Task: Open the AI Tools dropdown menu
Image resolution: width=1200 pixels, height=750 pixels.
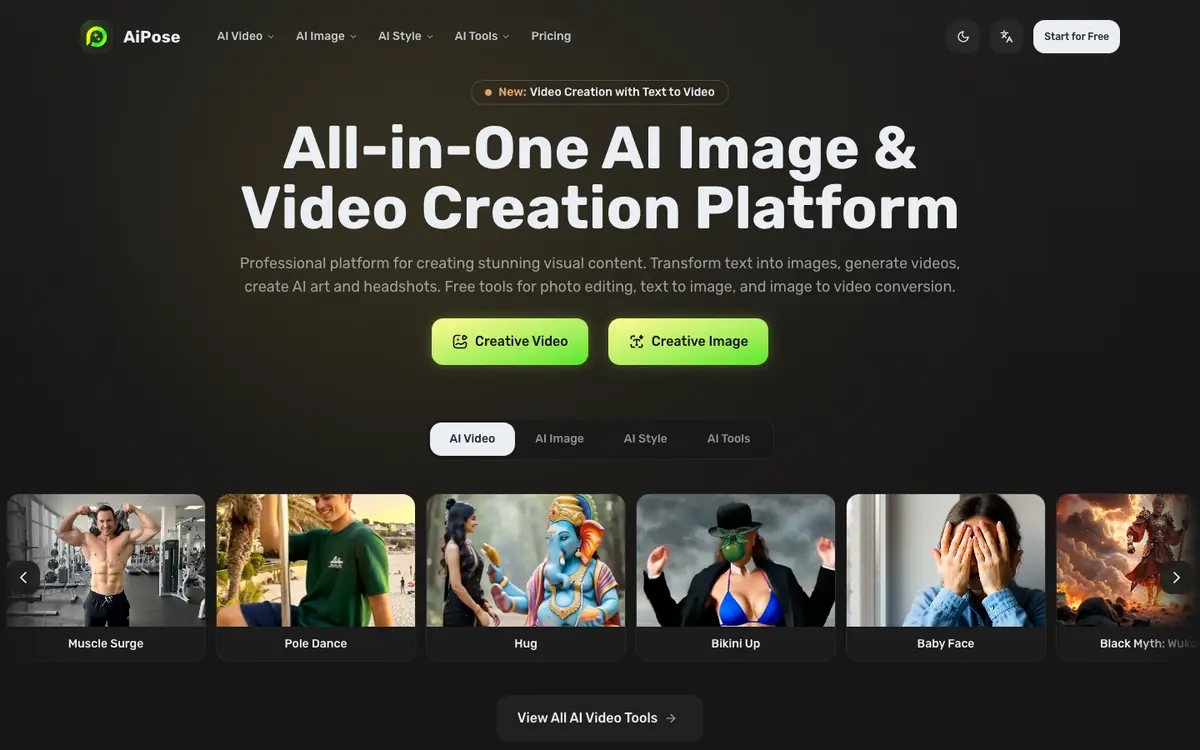Action: [482, 36]
